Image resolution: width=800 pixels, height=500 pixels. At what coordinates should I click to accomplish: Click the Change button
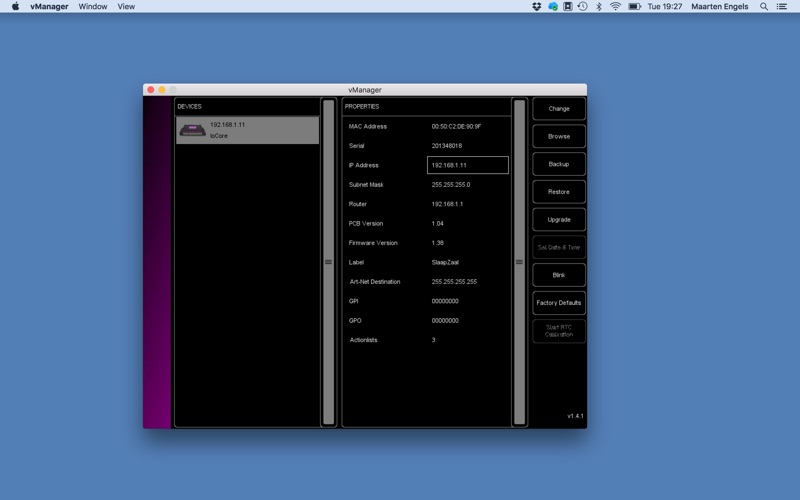pyautogui.click(x=559, y=109)
